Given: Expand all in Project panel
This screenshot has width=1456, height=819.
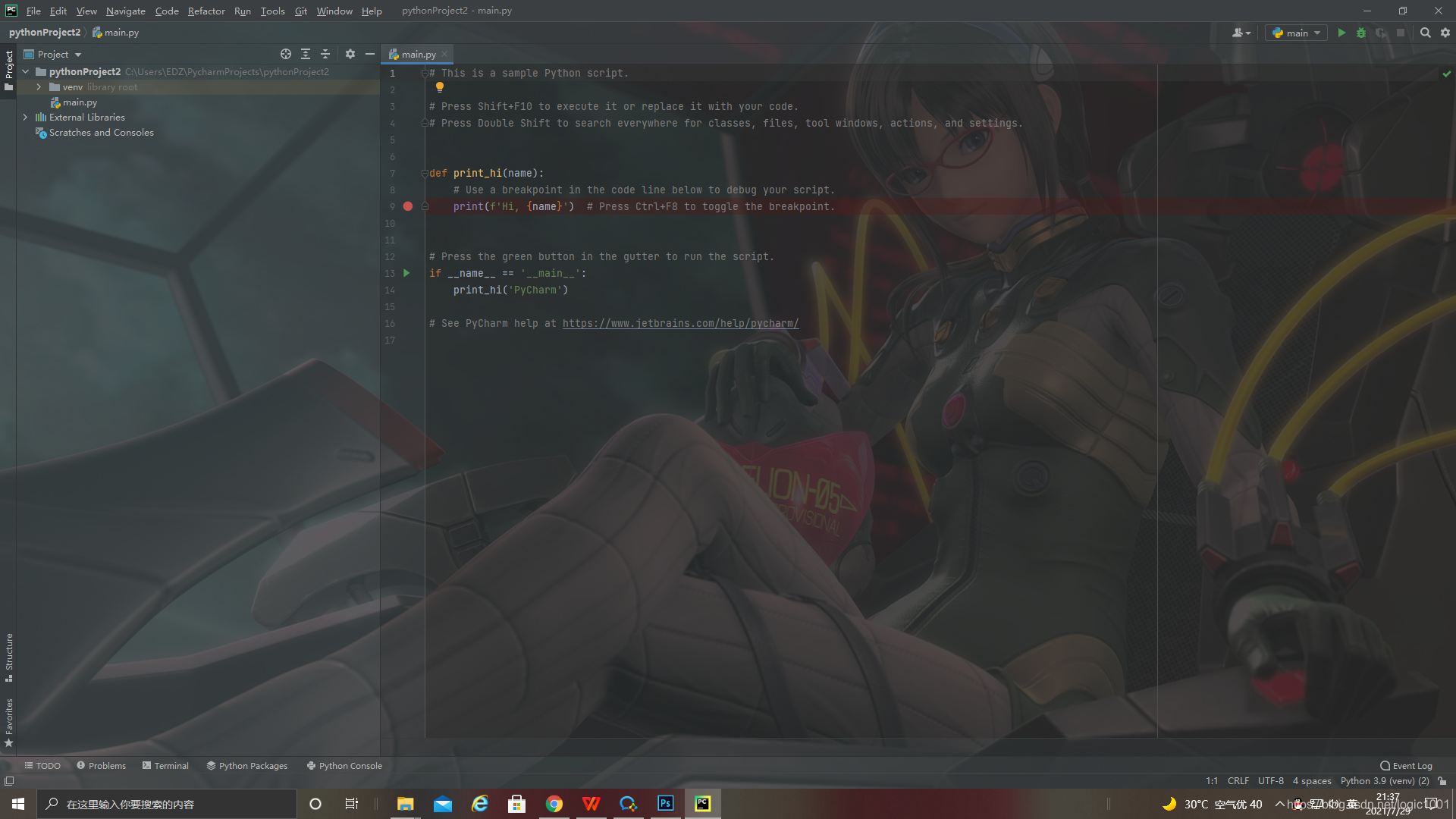Looking at the screenshot, I should click(x=306, y=54).
